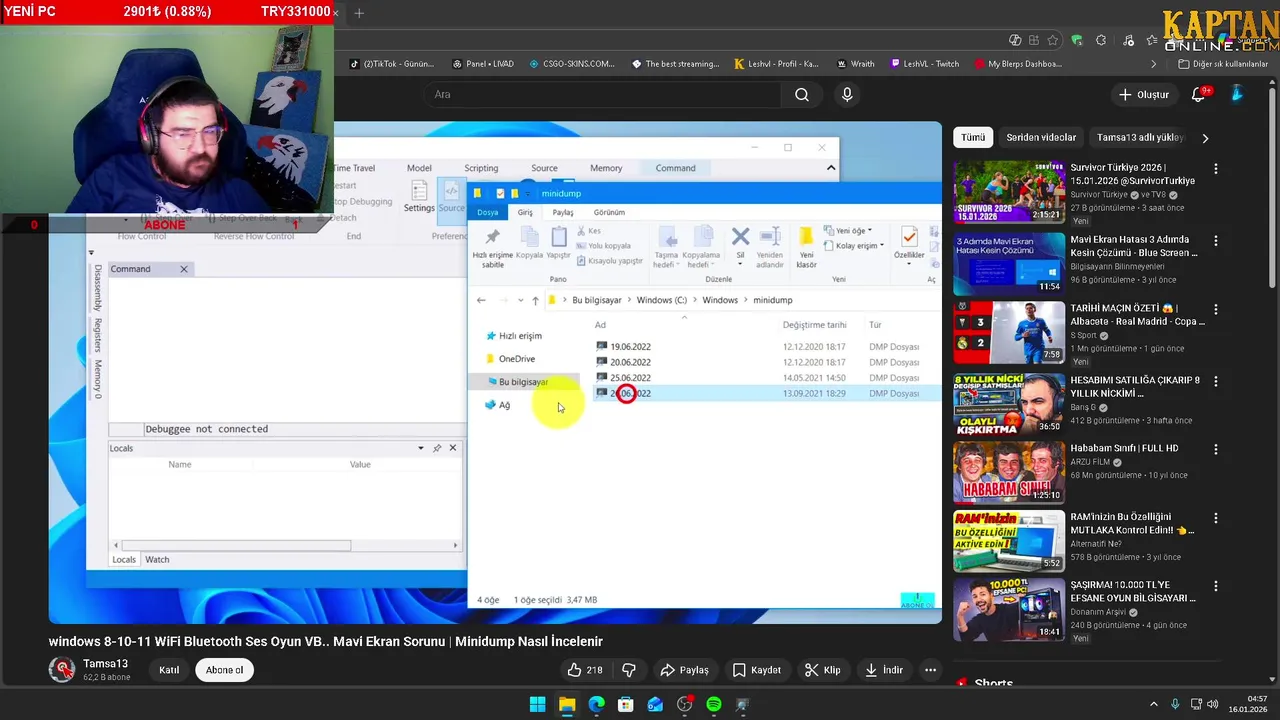
Task: Open Mavi Ekran Hatası 3 Adımda thumbnail
Action: pyautogui.click(x=1008, y=263)
